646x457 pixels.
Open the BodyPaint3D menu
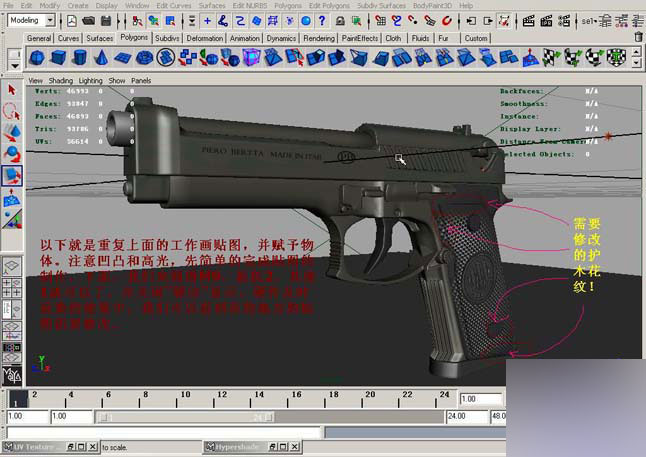(x=432, y=6)
